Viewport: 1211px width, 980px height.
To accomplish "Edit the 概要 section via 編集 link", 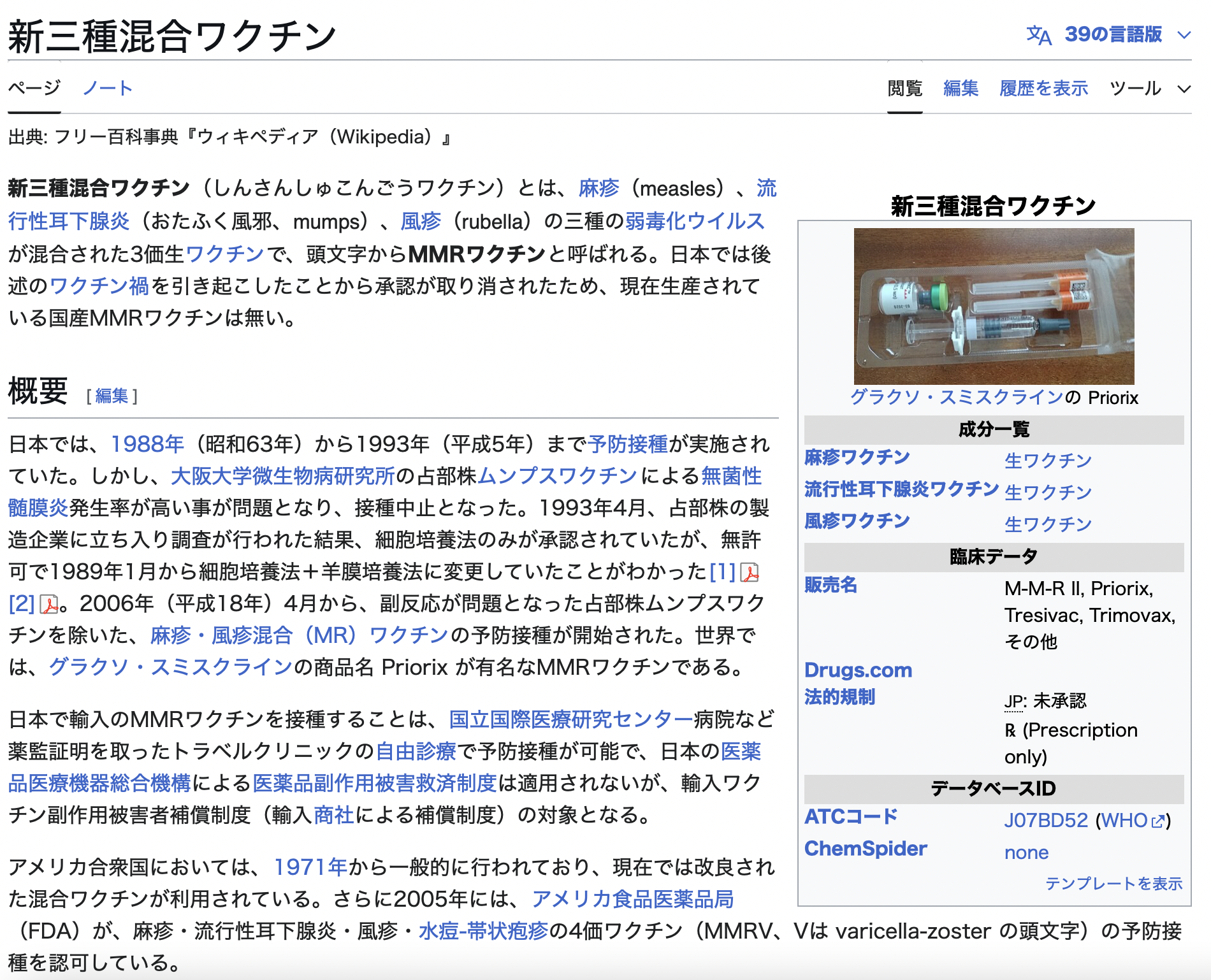I will click(112, 396).
